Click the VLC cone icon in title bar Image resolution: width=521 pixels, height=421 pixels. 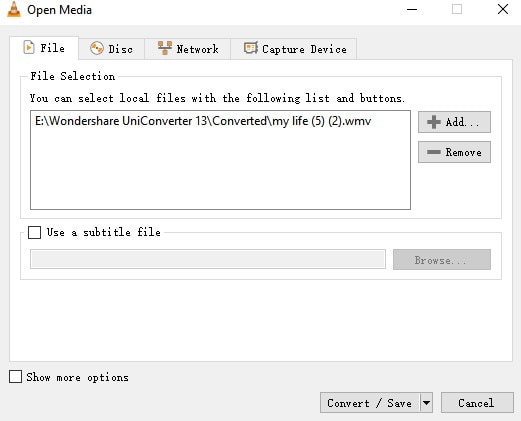click(14, 9)
